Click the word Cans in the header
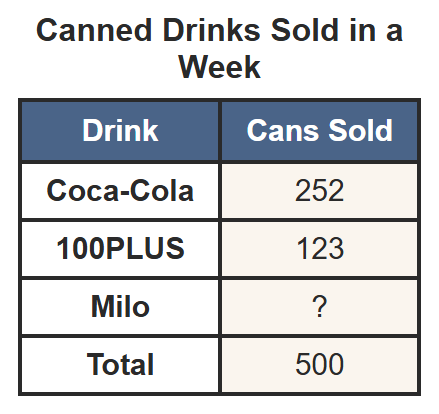This screenshot has width=439, height=414. click(282, 131)
